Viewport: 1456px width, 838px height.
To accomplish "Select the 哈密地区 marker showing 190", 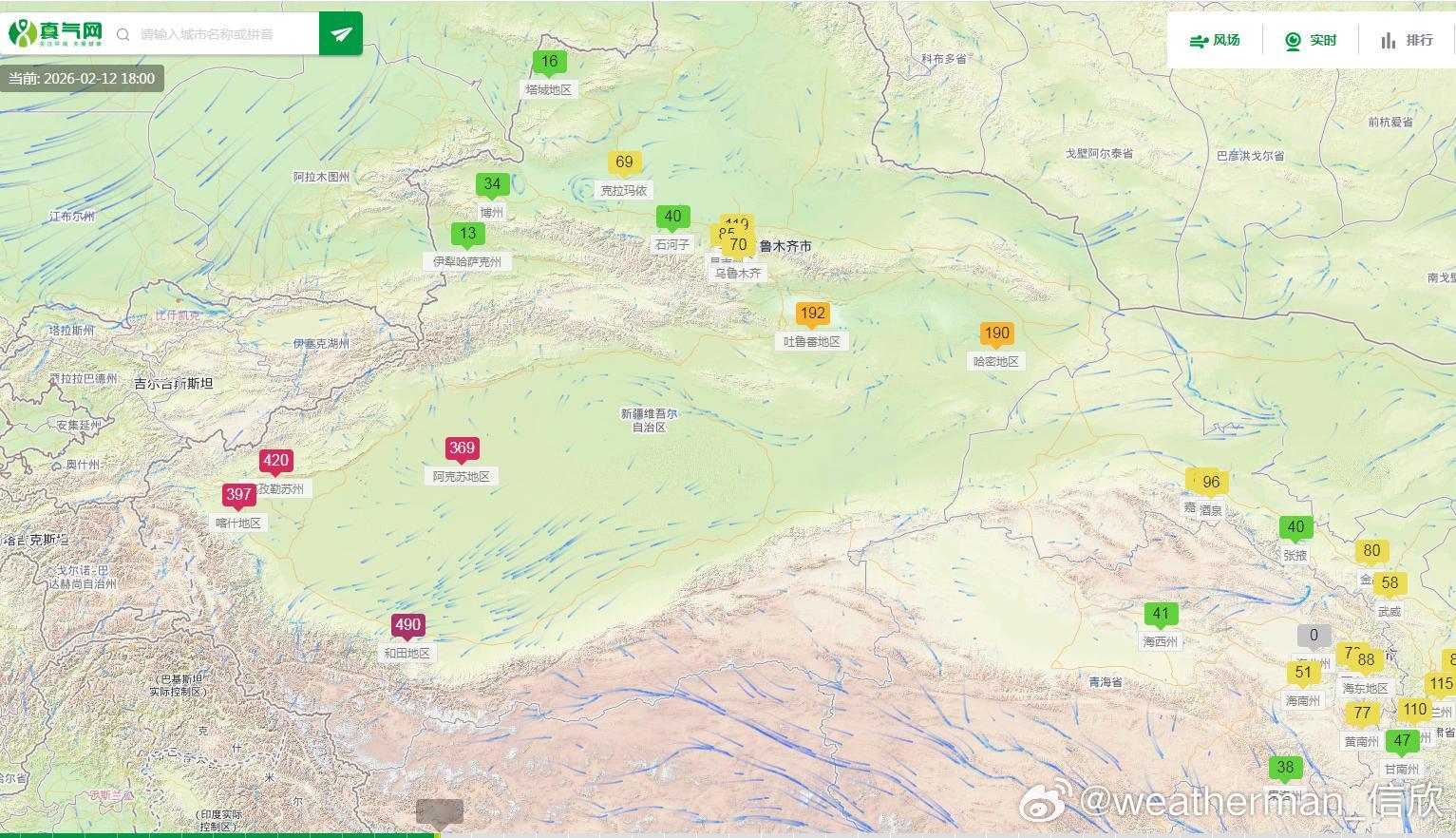I will (996, 334).
